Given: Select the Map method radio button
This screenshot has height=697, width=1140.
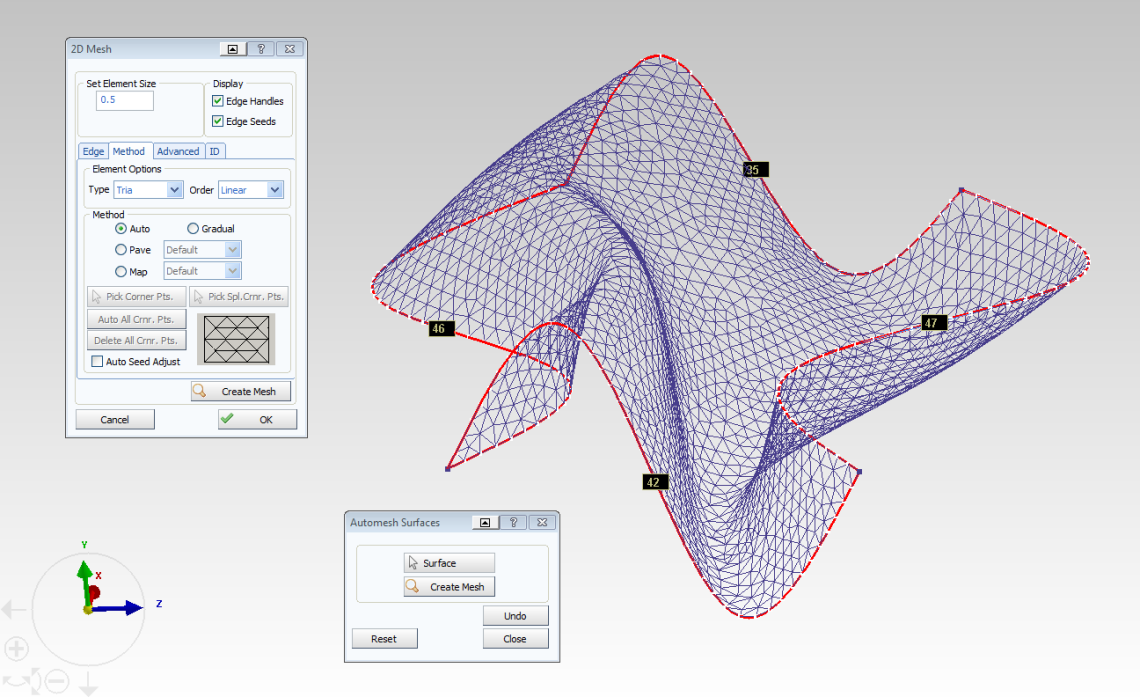Looking at the screenshot, I should click(x=121, y=271).
